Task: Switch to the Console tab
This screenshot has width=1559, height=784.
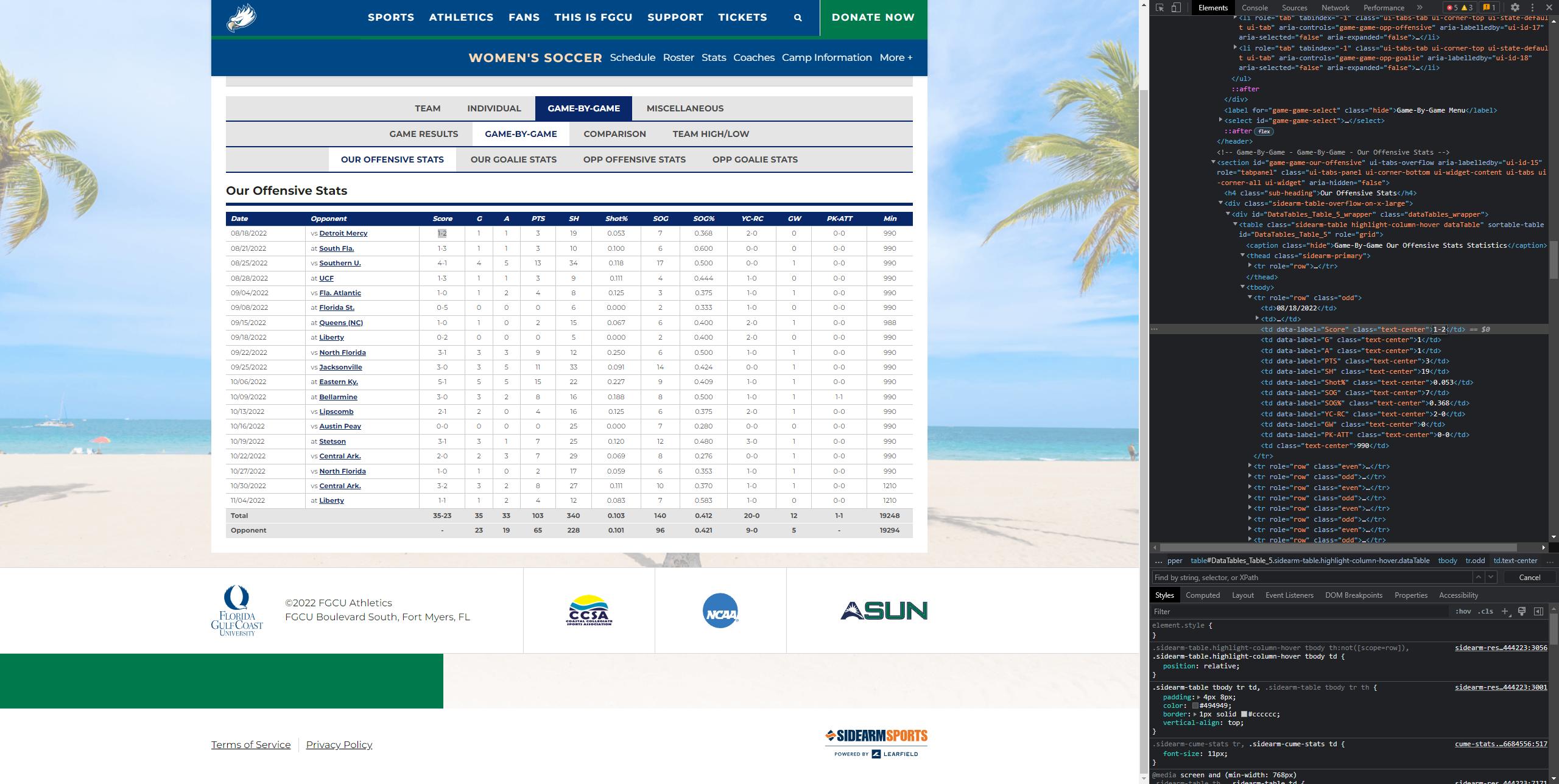Action: 1255,8
